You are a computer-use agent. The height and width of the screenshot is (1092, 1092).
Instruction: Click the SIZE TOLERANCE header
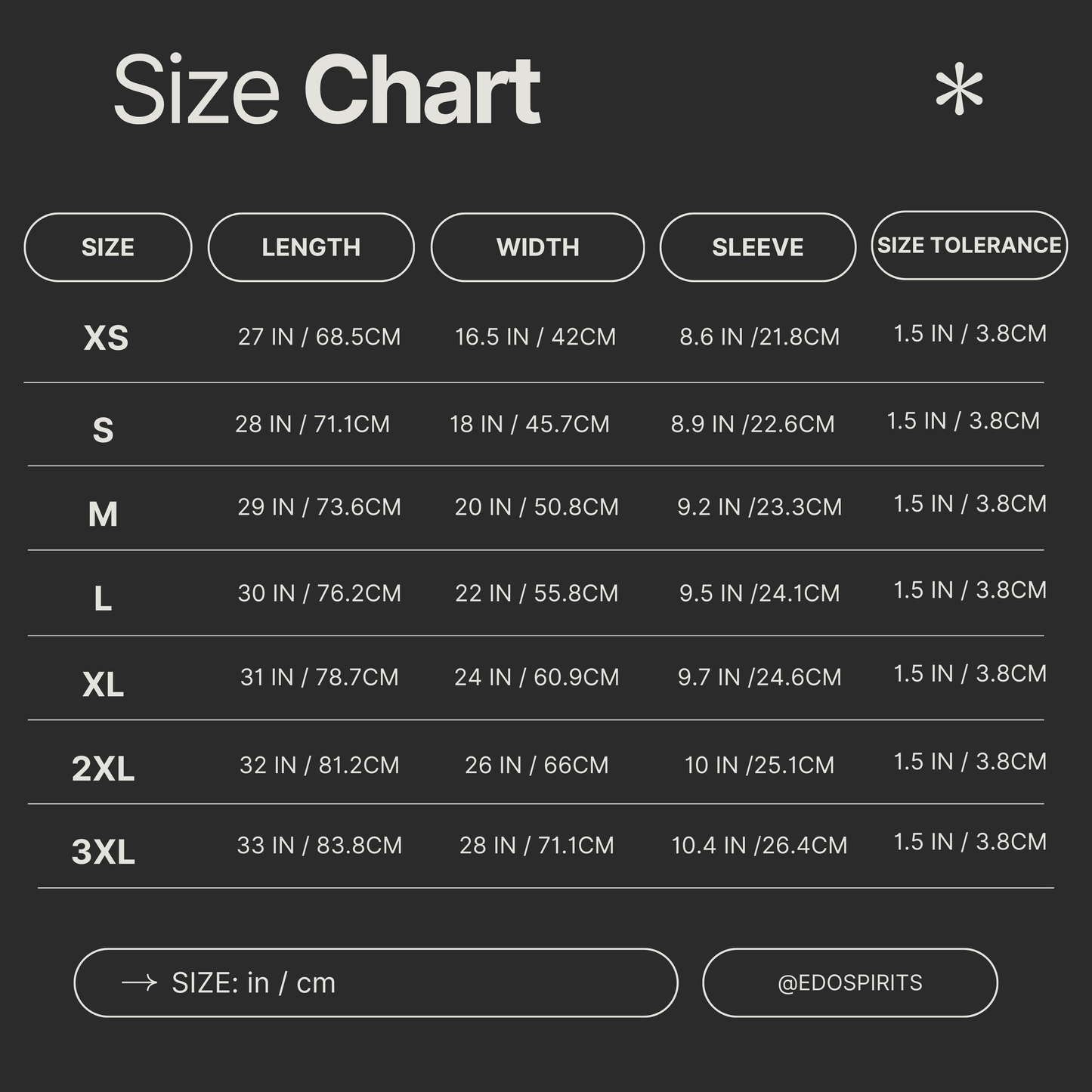click(x=970, y=245)
